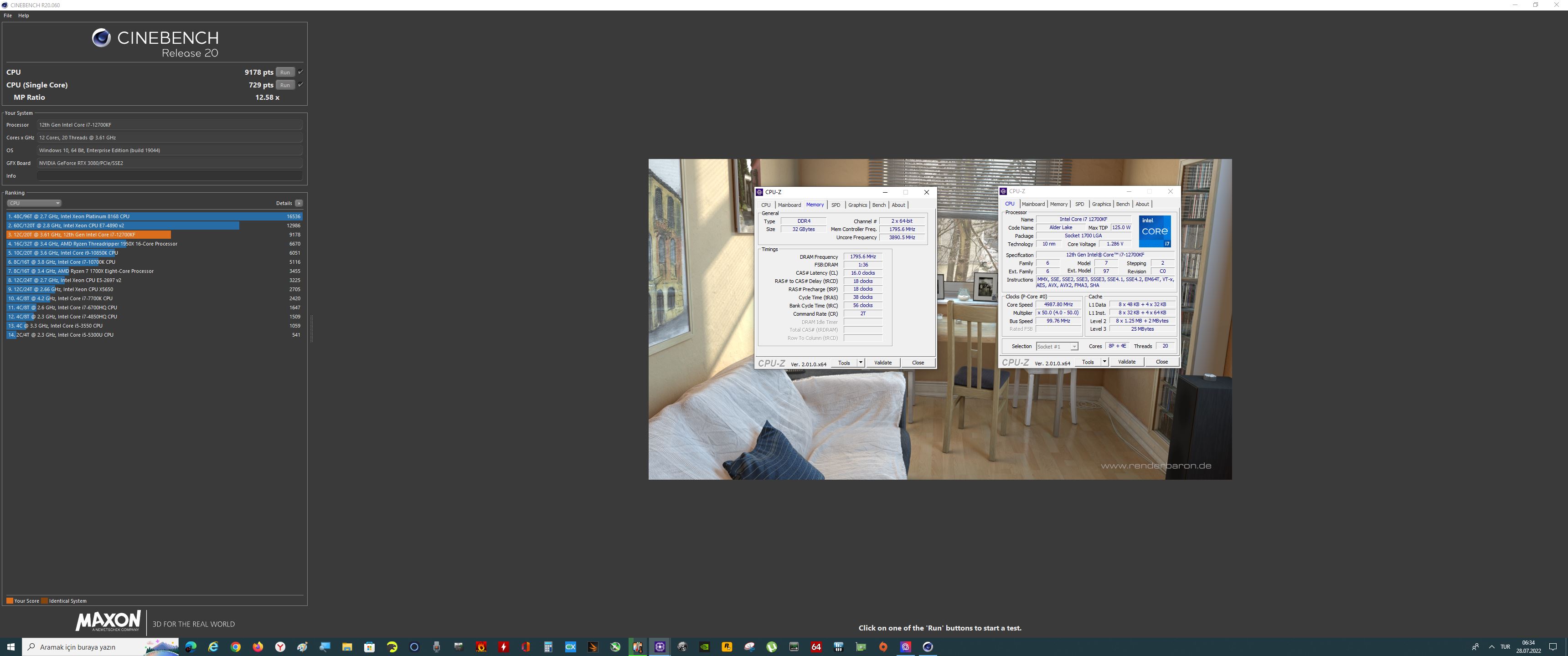Click the Intel Core i7 logo in CPU-Z
The image size is (1568, 656).
1155,231
